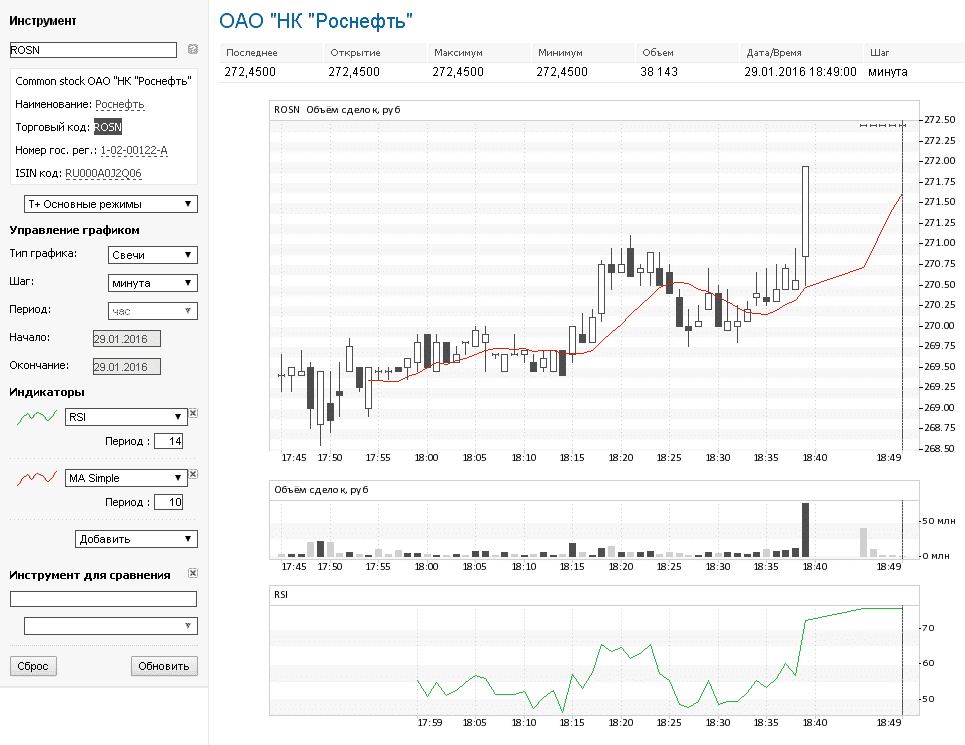Remove the RSI indicator with its X icon
This screenshot has height=745, width=965.
(x=193, y=413)
